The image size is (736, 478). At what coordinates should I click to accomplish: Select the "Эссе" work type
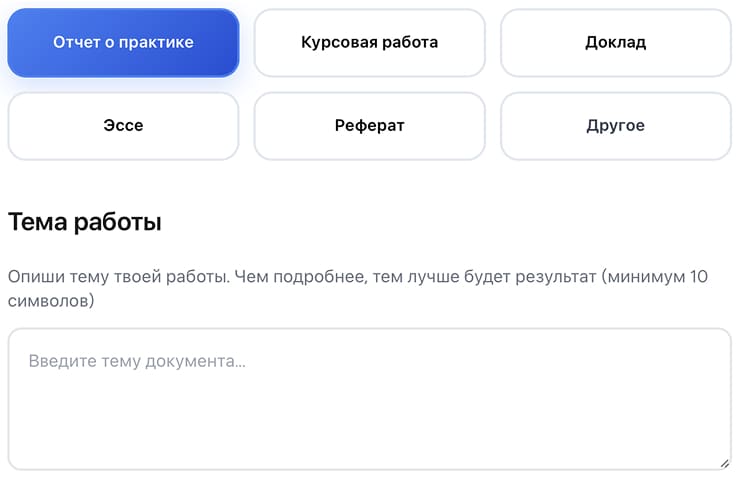[123, 126]
